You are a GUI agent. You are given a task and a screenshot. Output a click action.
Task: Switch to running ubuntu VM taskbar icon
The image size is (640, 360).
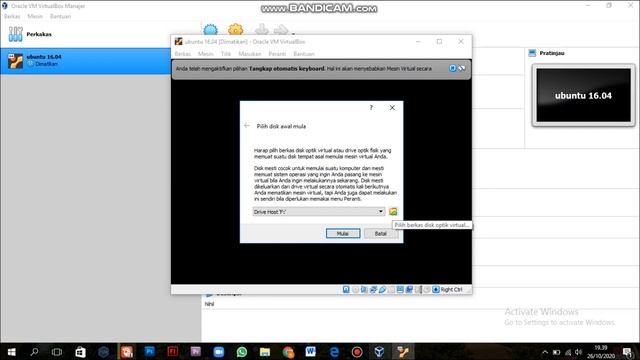pyautogui.click(x=403, y=352)
